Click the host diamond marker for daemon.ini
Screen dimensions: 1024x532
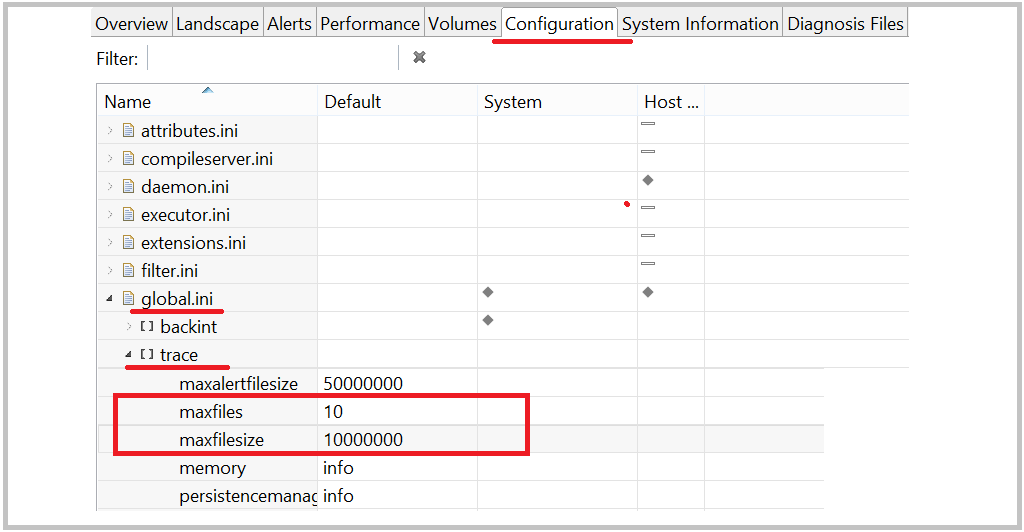pyautogui.click(x=648, y=180)
